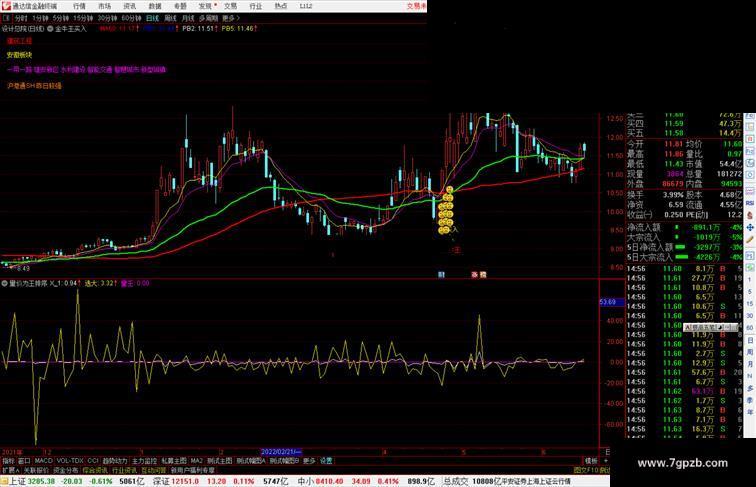Image resolution: width=756 pixels, height=487 pixels.
Task: Open the 互动问答 tab
Action: pos(154,470)
